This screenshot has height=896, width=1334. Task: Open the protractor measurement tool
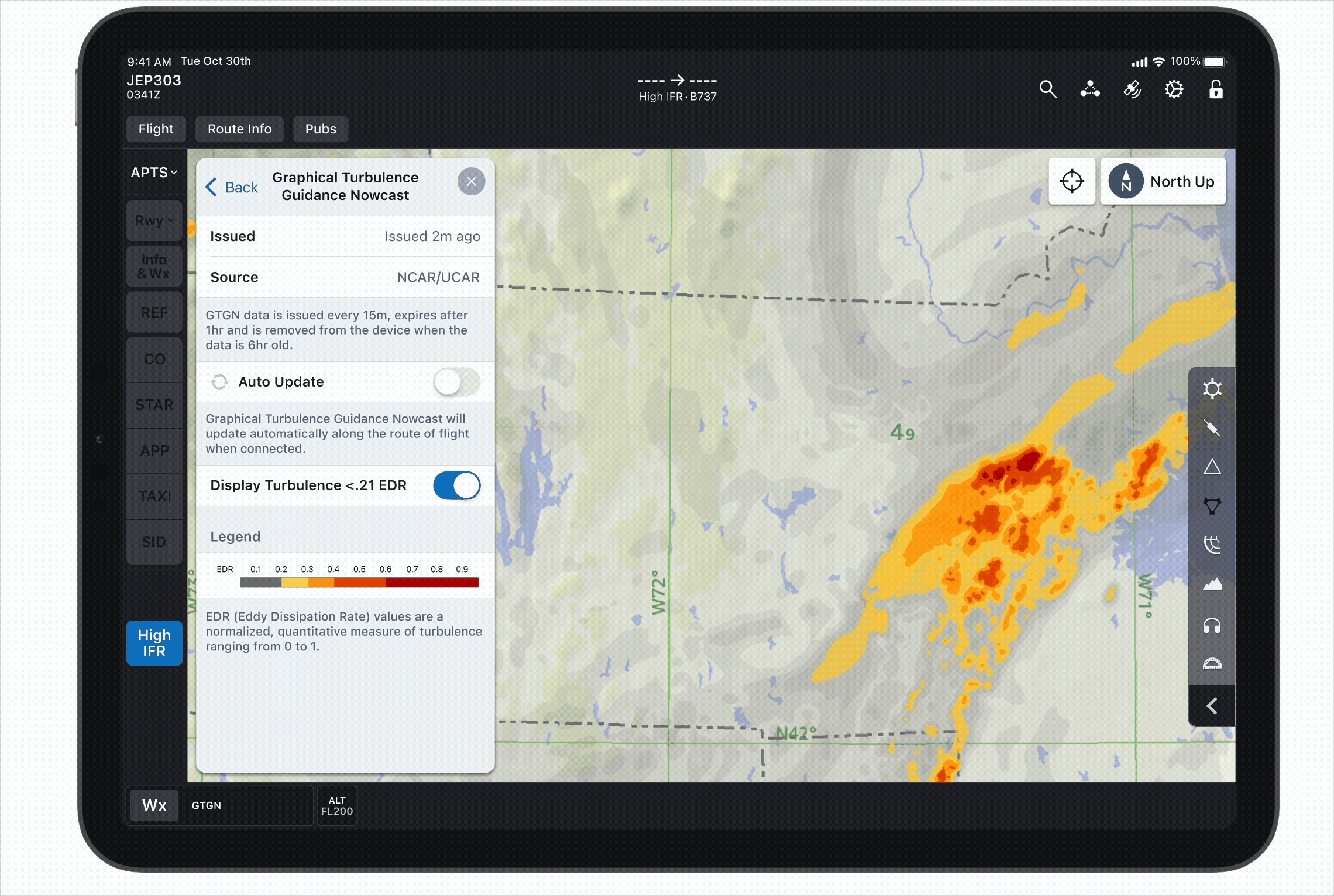coord(1212,664)
